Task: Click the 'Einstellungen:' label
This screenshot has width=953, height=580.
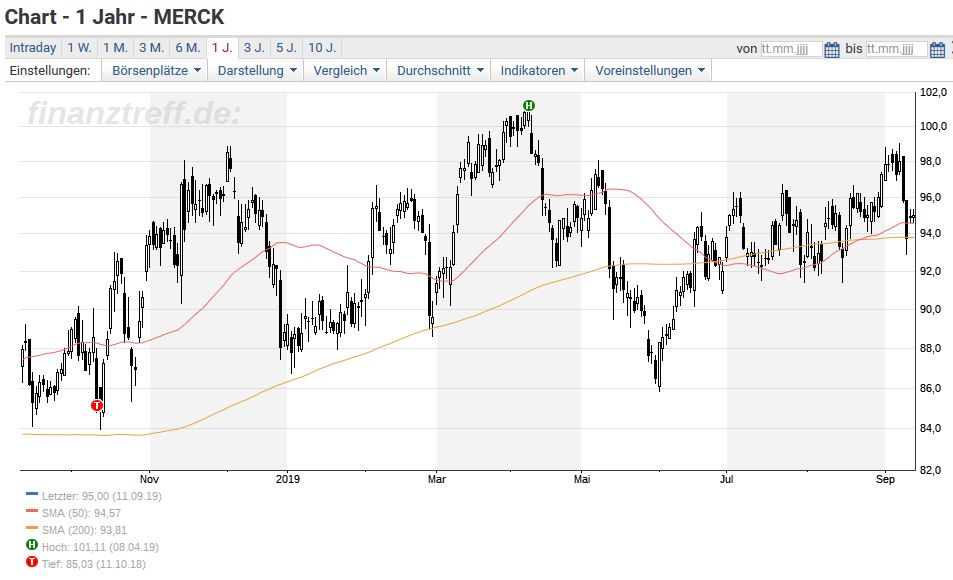Action: [50, 71]
